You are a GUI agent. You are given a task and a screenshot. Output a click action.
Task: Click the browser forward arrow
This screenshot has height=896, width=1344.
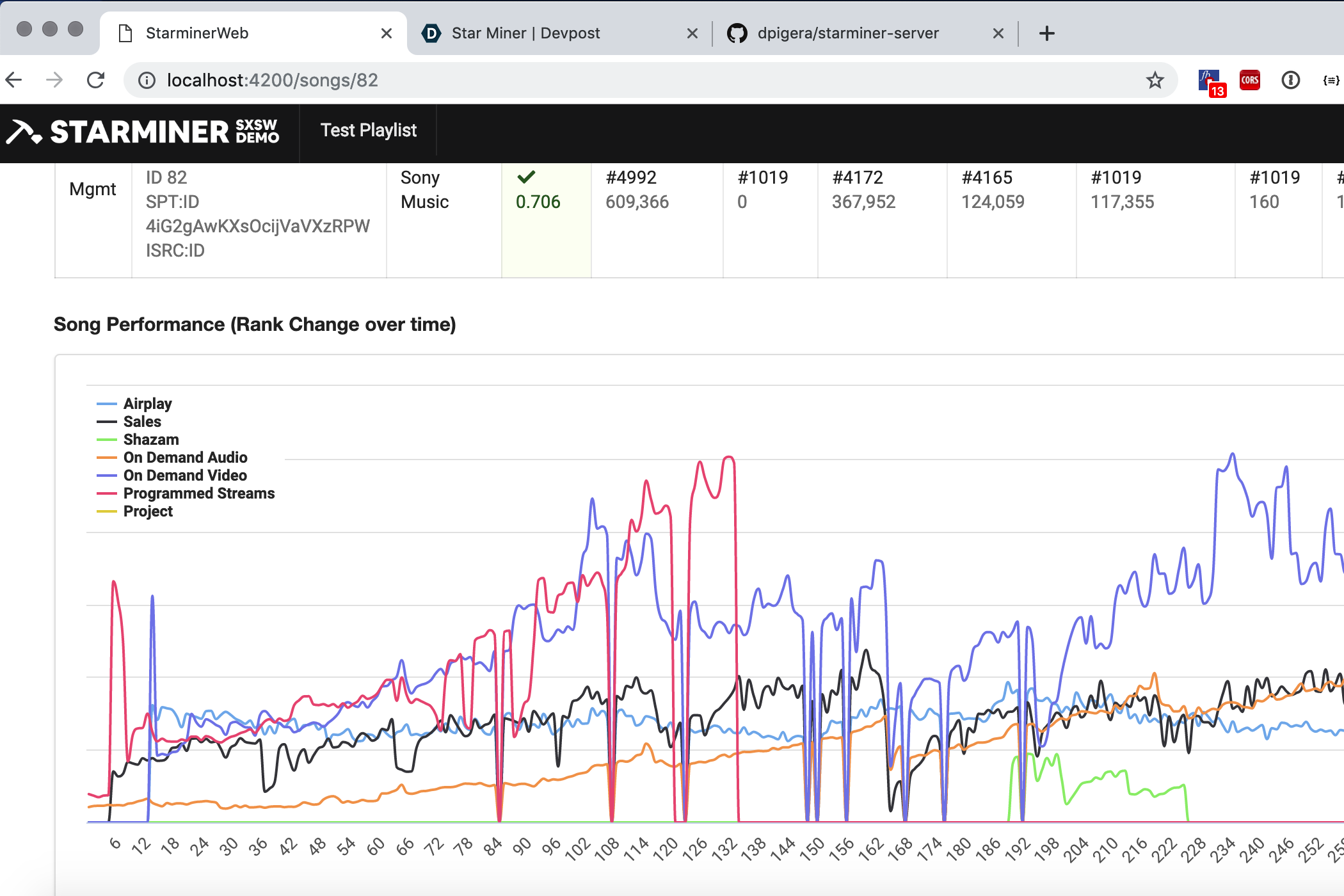[55, 80]
